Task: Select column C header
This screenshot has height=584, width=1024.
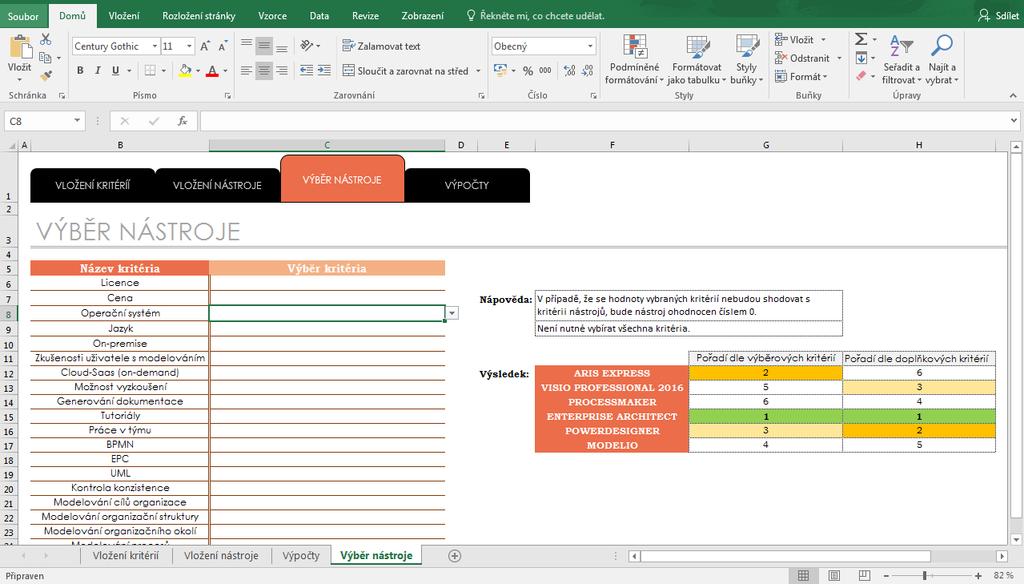Action: [x=327, y=145]
